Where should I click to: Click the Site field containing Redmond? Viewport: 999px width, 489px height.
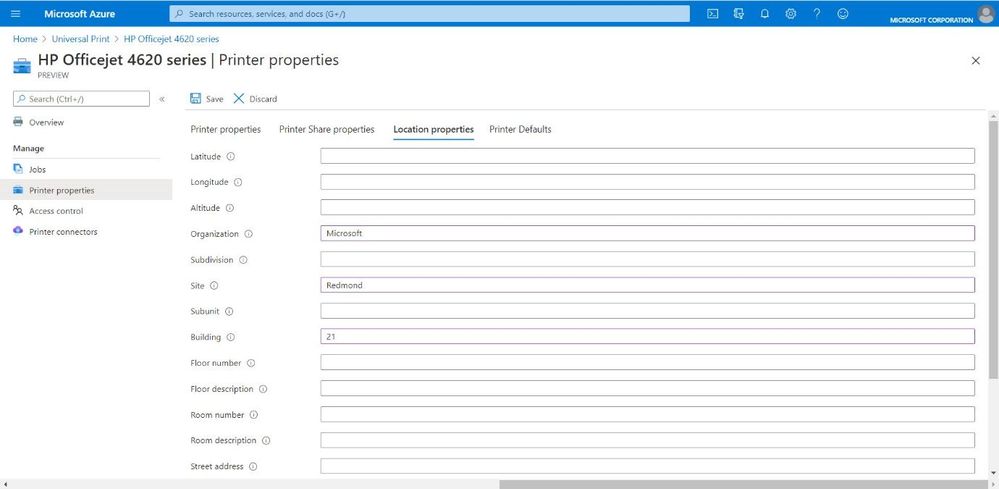pyautogui.click(x=647, y=285)
